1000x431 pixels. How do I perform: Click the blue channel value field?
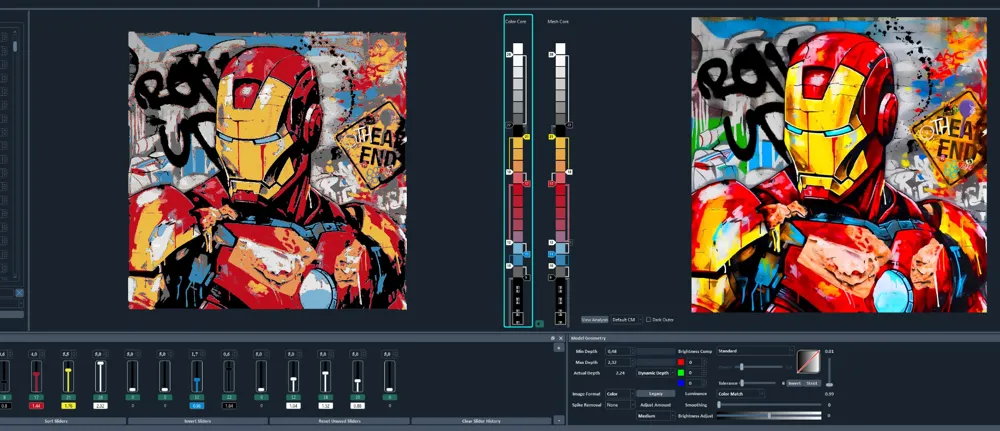[694, 383]
